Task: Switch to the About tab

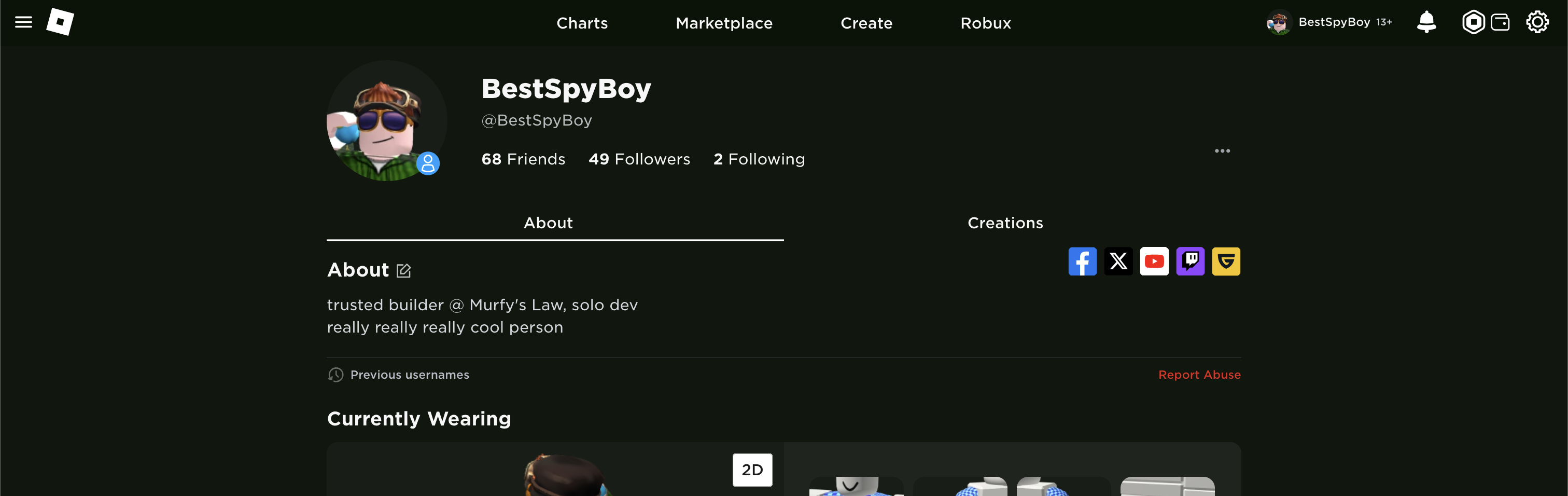Action: tap(555, 223)
